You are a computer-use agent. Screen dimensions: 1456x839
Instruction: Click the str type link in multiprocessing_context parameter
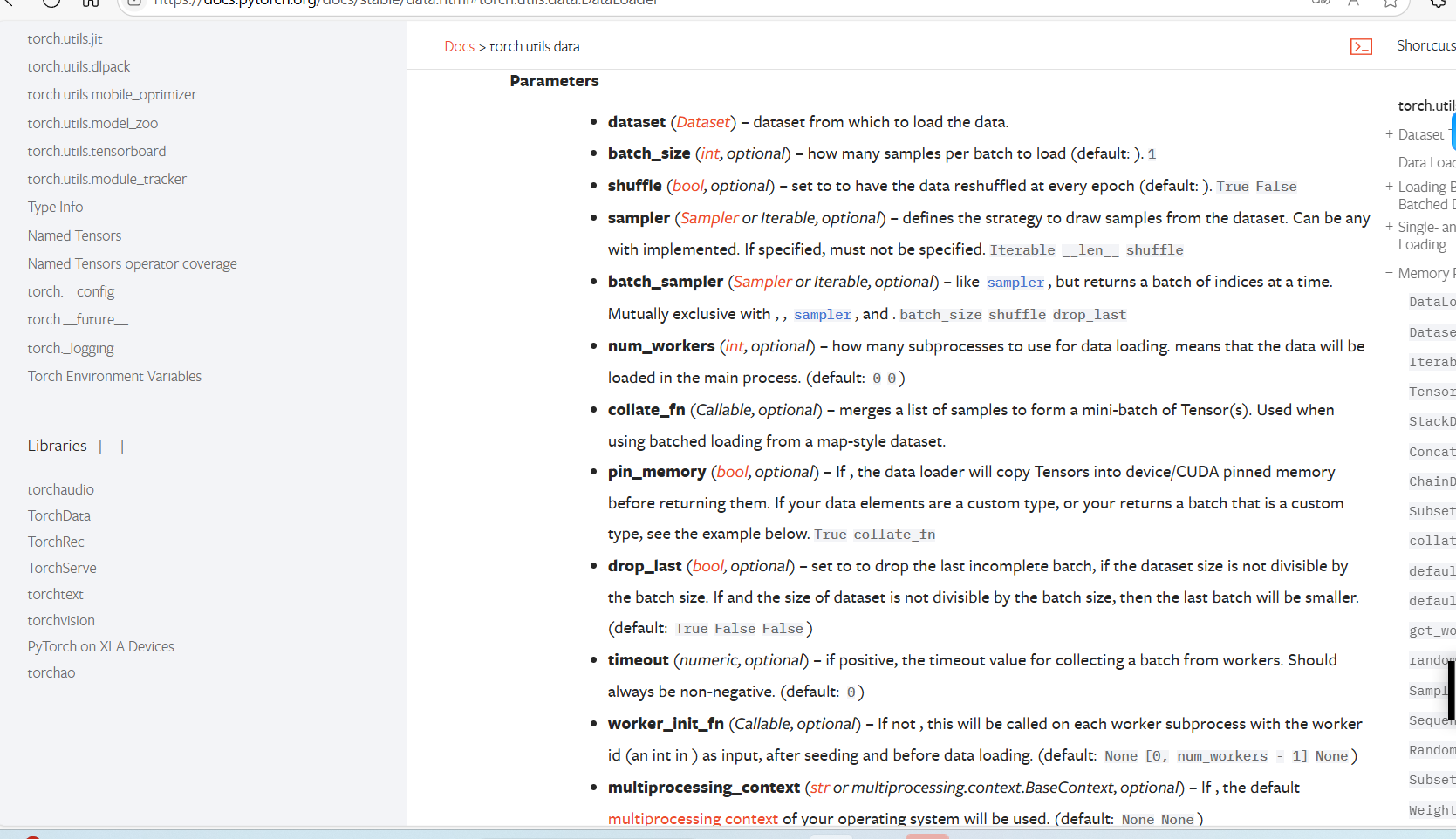point(819,788)
